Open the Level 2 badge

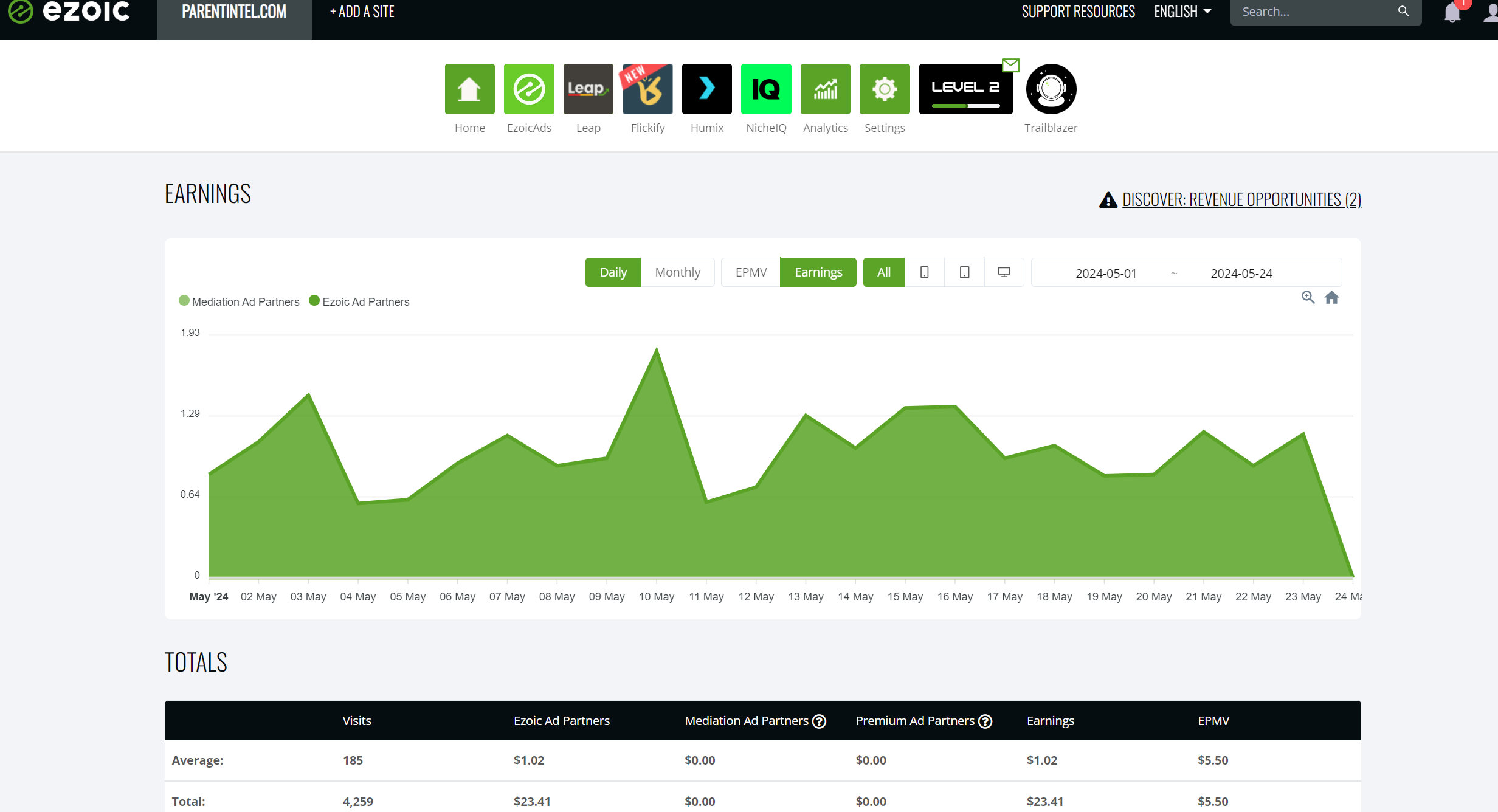coord(965,89)
